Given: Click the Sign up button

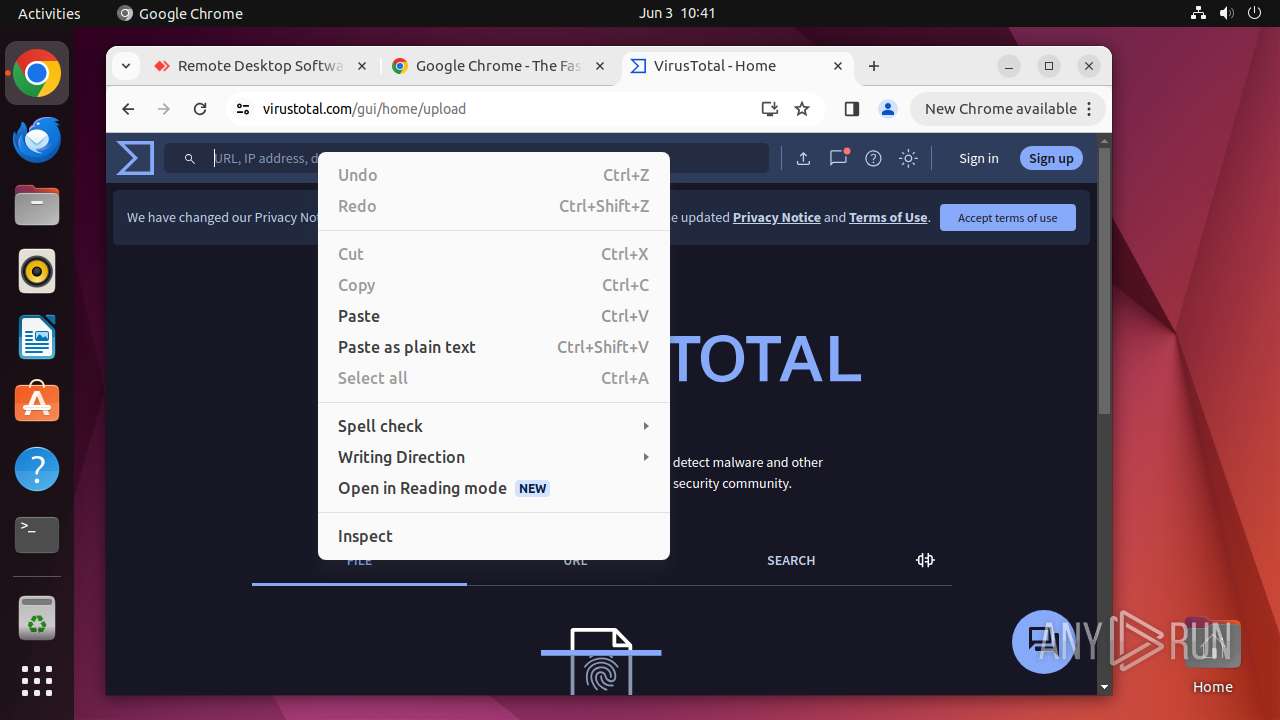Looking at the screenshot, I should (1051, 158).
